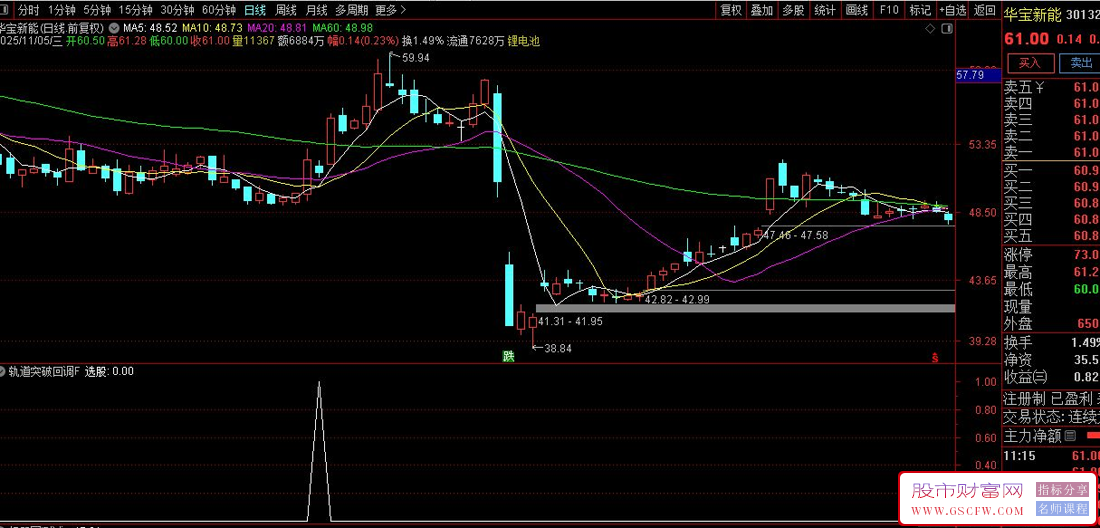This screenshot has height=528, width=1100.
Task: Click the 最高 price row
Action: point(1051,272)
